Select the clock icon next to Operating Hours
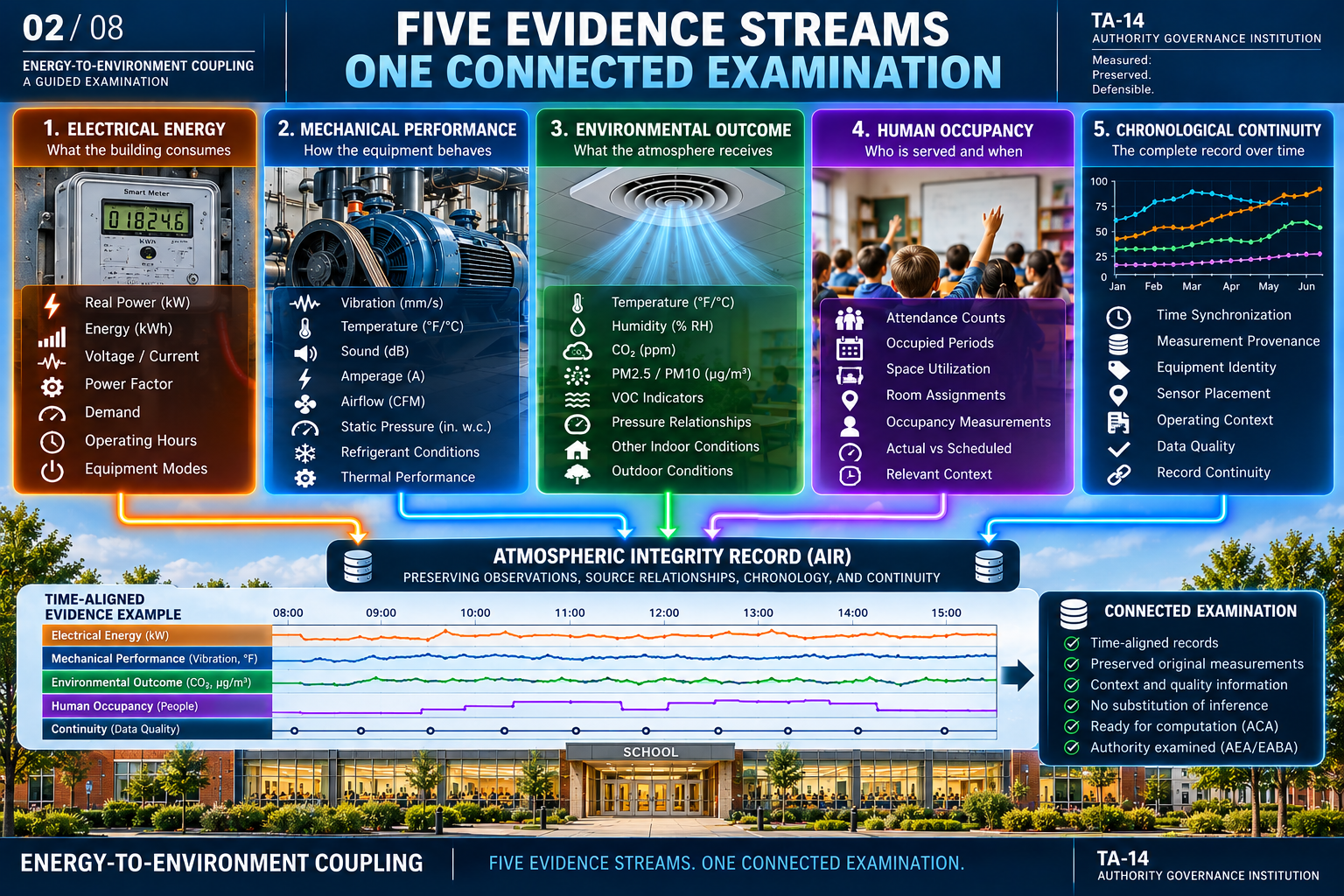Image resolution: width=1344 pixels, height=896 pixels. tap(52, 442)
